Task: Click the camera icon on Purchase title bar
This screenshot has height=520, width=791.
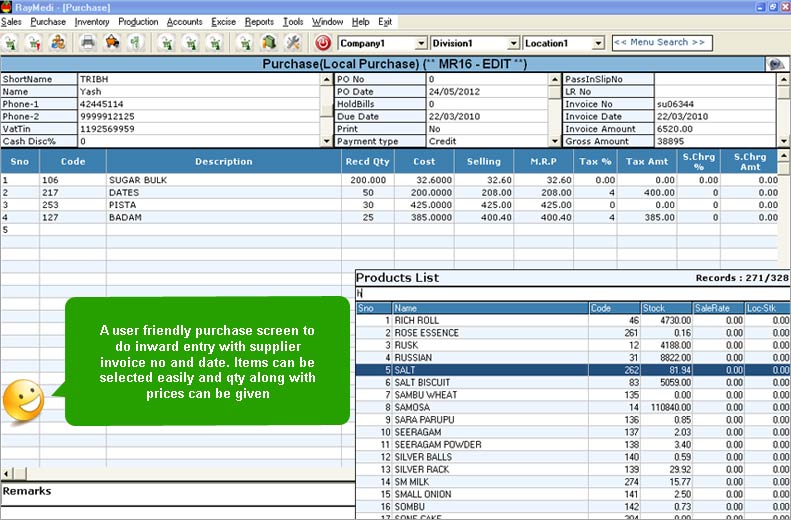Action: pyautogui.click(x=776, y=64)
